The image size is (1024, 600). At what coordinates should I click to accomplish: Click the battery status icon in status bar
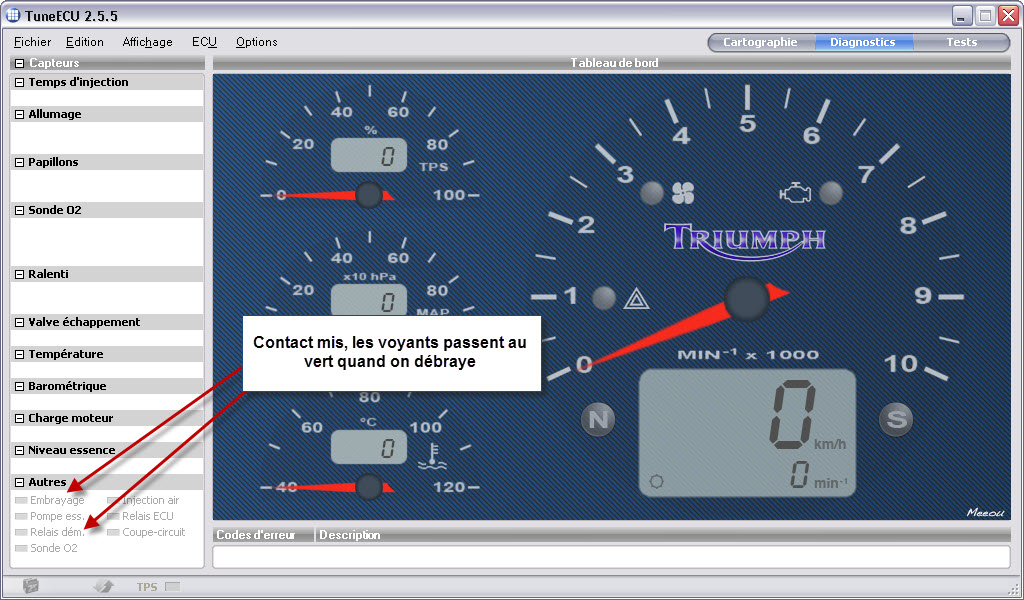point(31,586)
